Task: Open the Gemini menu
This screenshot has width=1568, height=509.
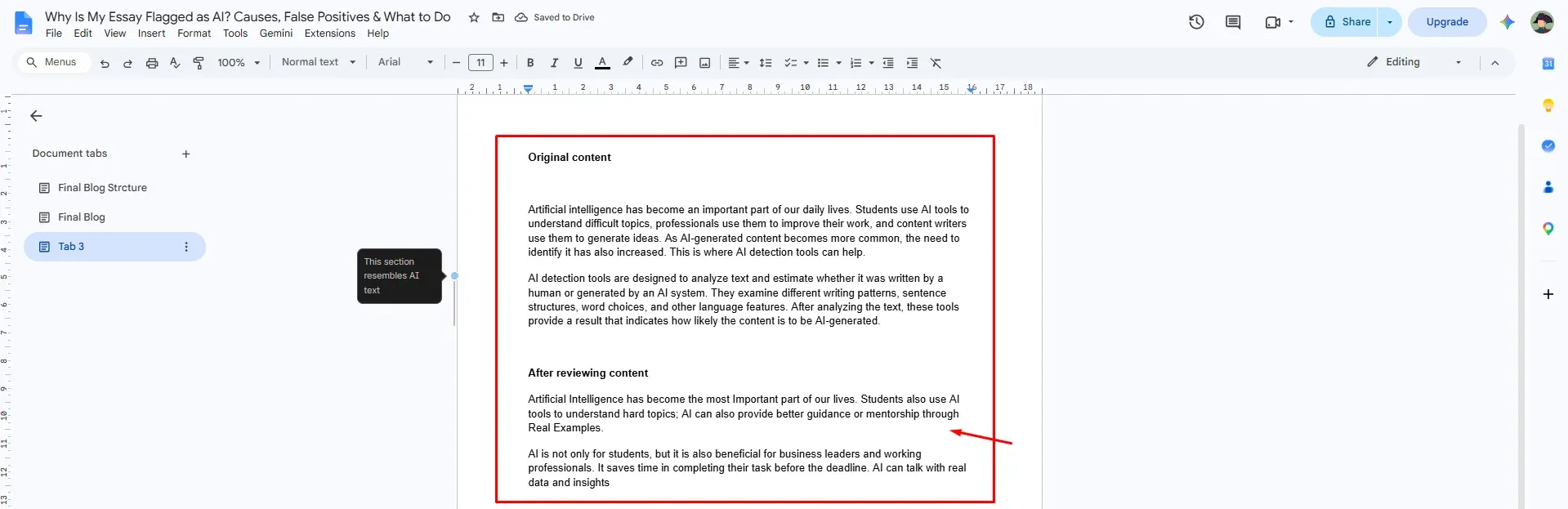Action: click(276, 33)
